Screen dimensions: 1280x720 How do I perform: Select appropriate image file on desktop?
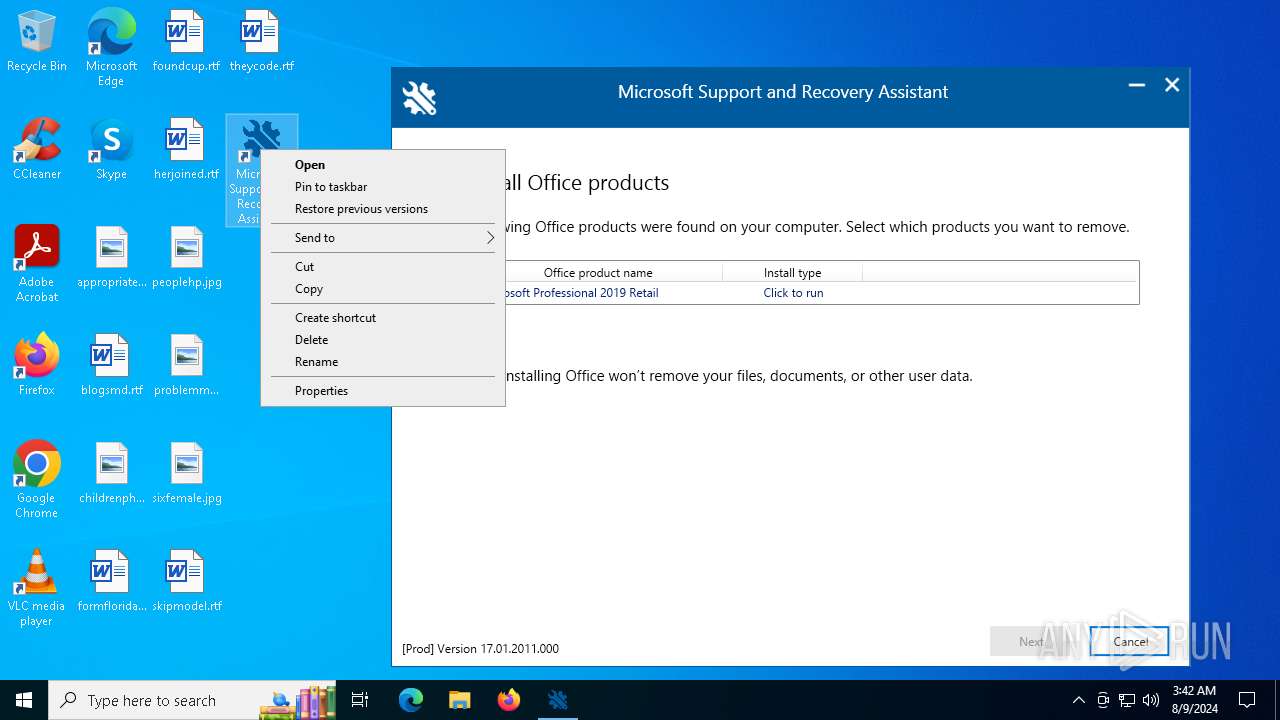[111, 258]
